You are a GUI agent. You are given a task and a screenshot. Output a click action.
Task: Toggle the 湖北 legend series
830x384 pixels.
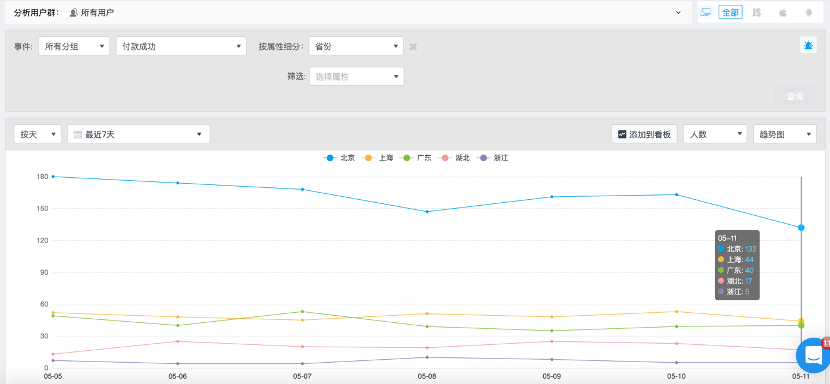click(454, 157)
